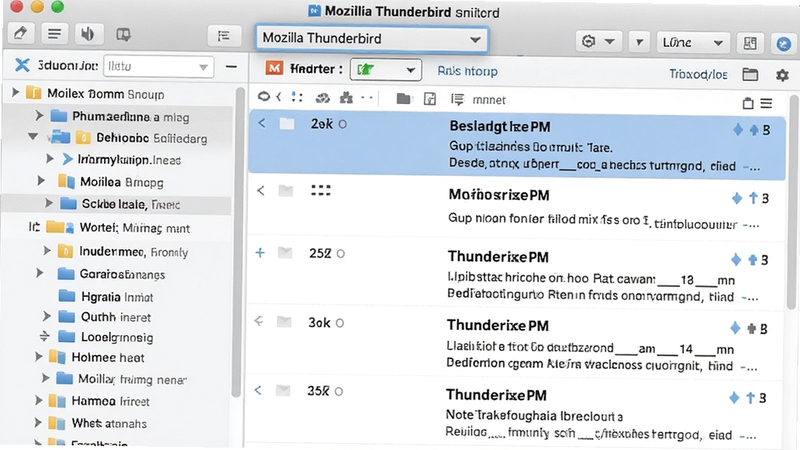This screenshot has height=450, width=800.
Task: Collapse the Dehionbe Sofiiedarg folder
Action: 33,137
